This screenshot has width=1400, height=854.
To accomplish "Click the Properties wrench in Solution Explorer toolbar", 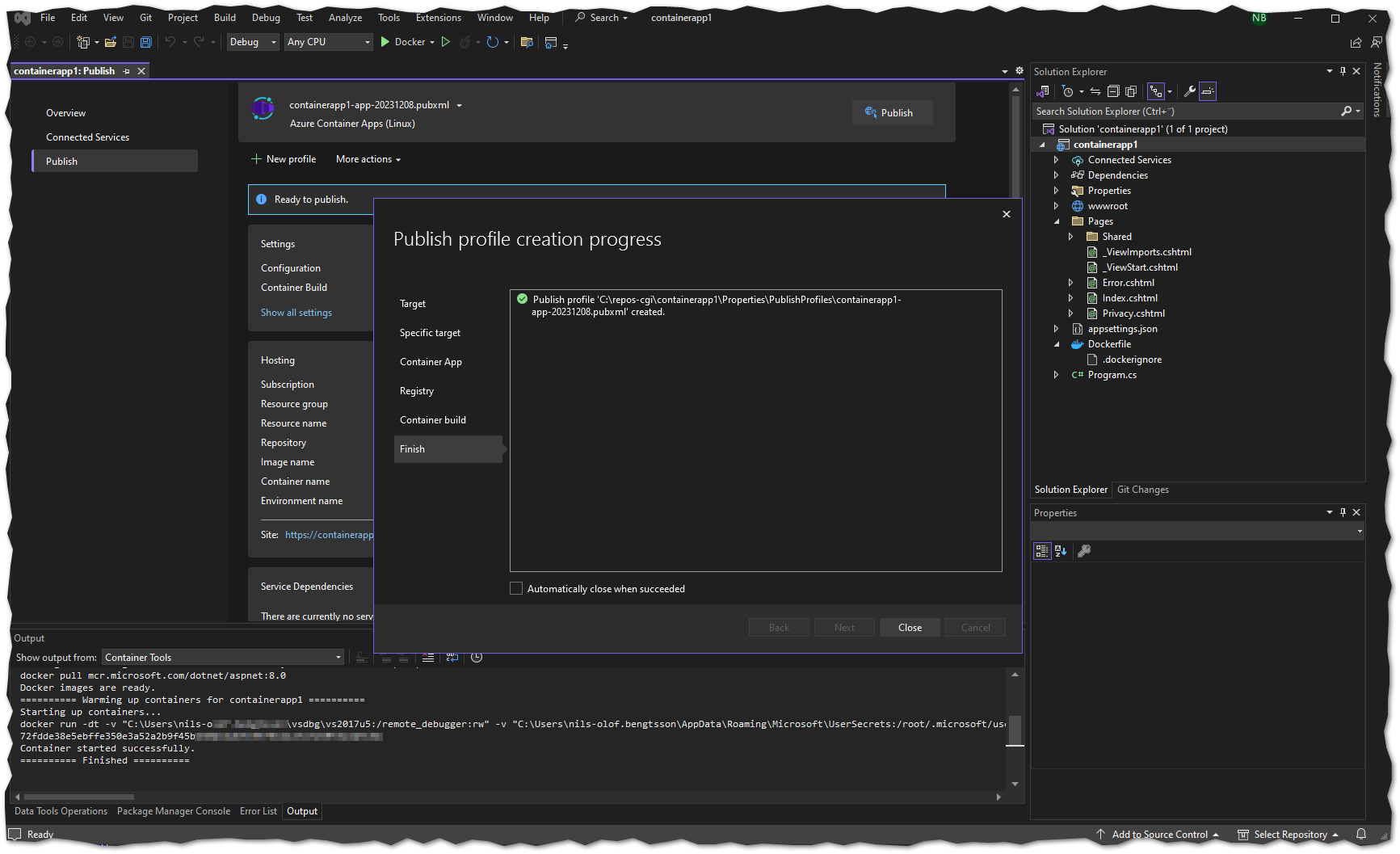I will [x=1189, y=91].
